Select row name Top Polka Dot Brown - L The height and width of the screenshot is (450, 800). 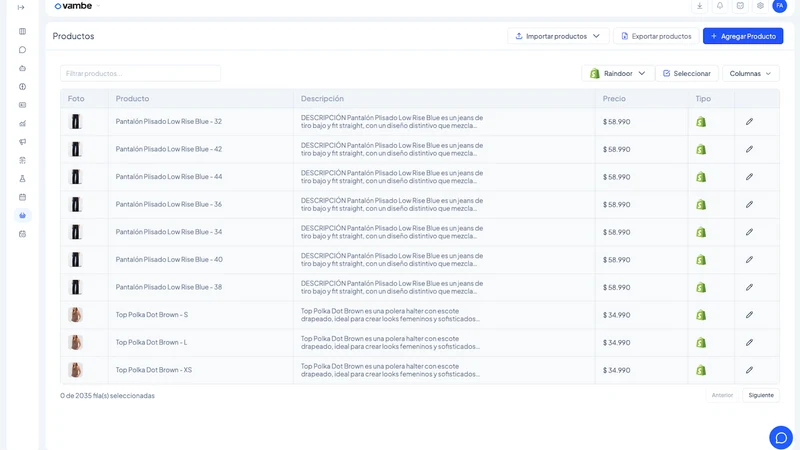[x=151, y=342]
